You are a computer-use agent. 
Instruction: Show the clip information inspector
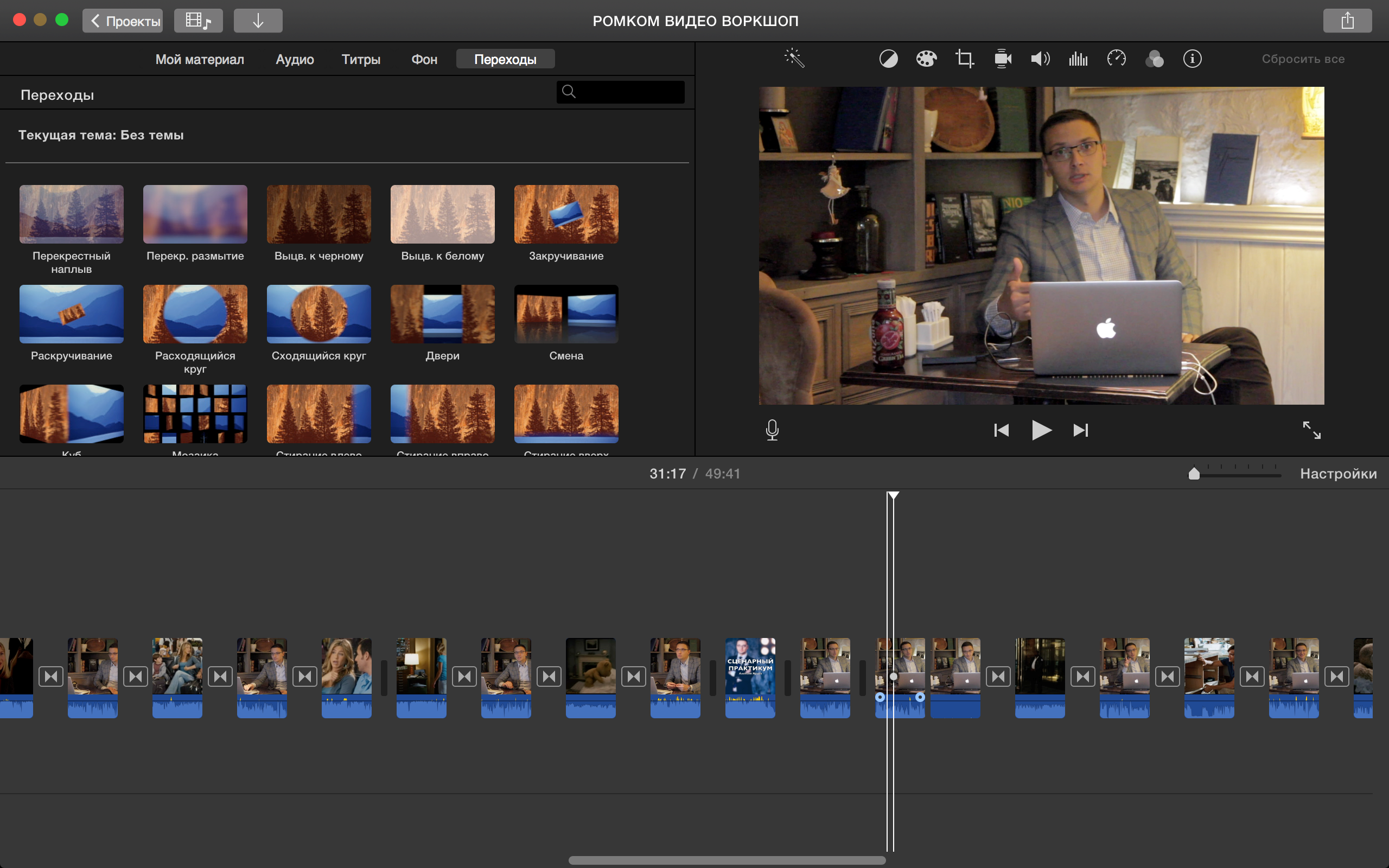1192,59
